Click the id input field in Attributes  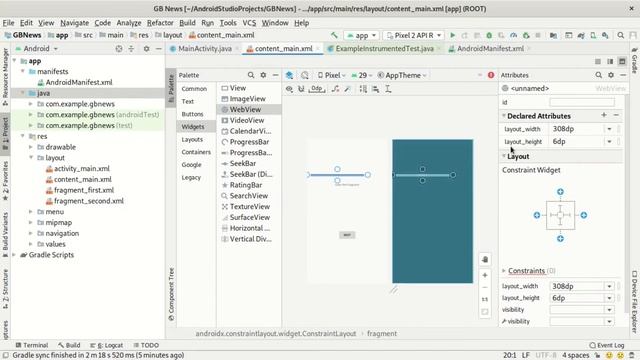pyautogui.click(x=582, y=102)
